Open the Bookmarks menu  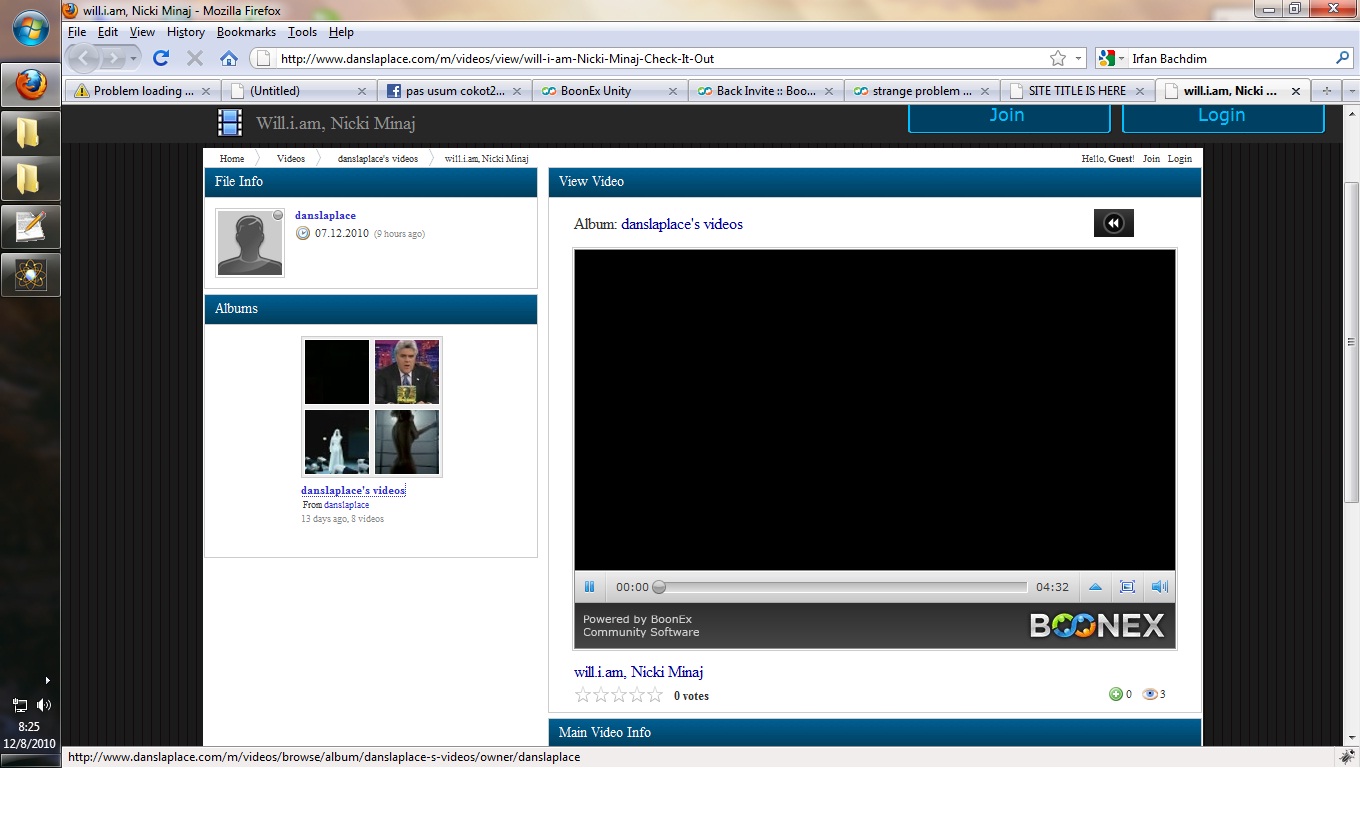pyautogui.click(x=246, y=32)
